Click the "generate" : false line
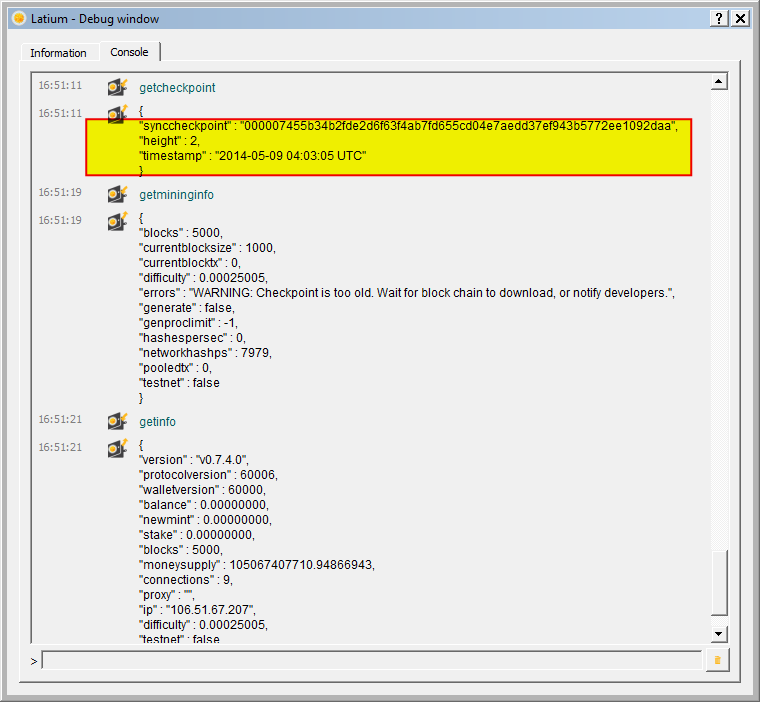This screenshot has width=760, height=702. pyautogui.click(x=187, y=308)
